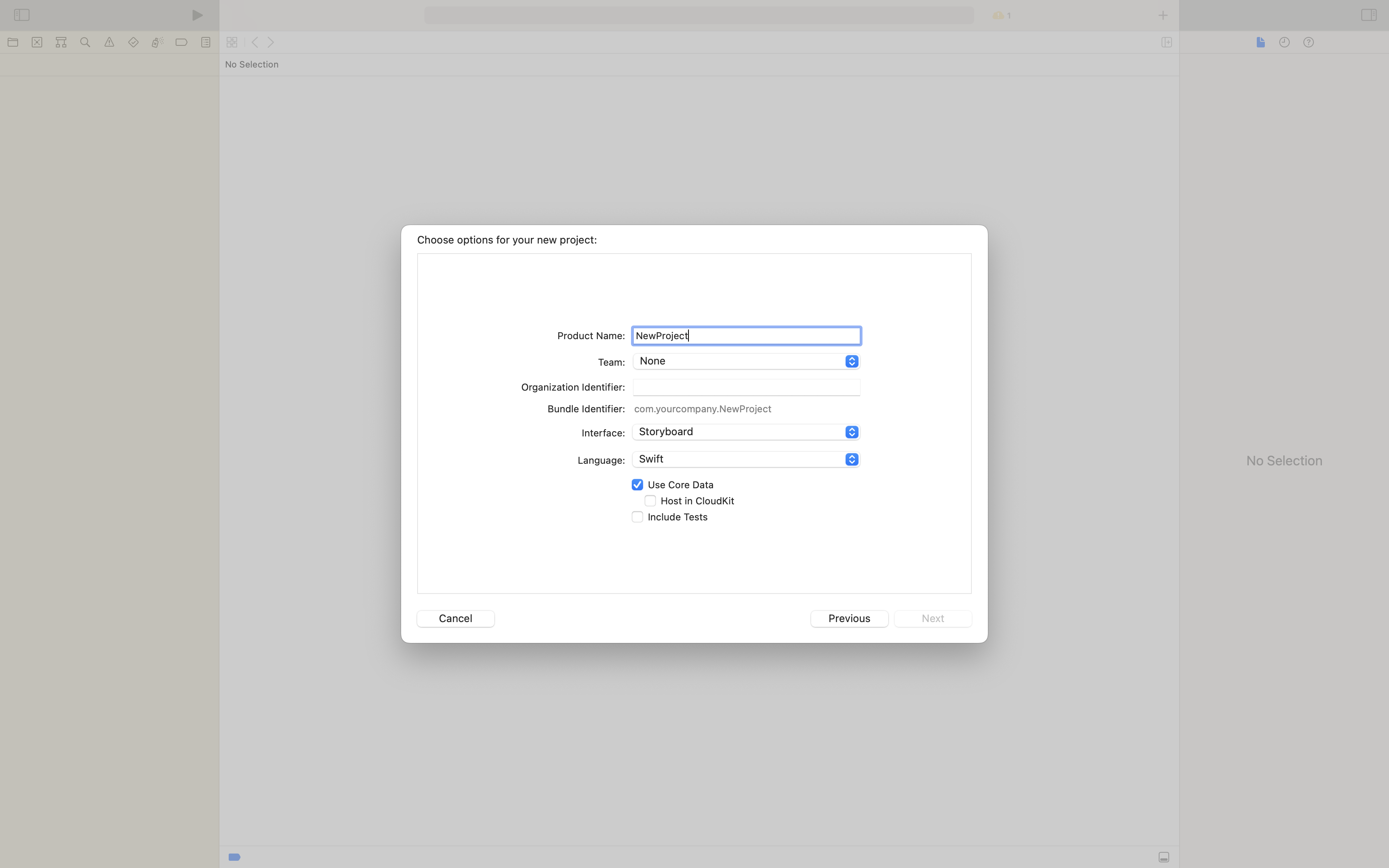Image resolution: width=1389 pixels, height=868 pixels.
Task: Click the Organization Identifier text field
Action: click(746, 387)
